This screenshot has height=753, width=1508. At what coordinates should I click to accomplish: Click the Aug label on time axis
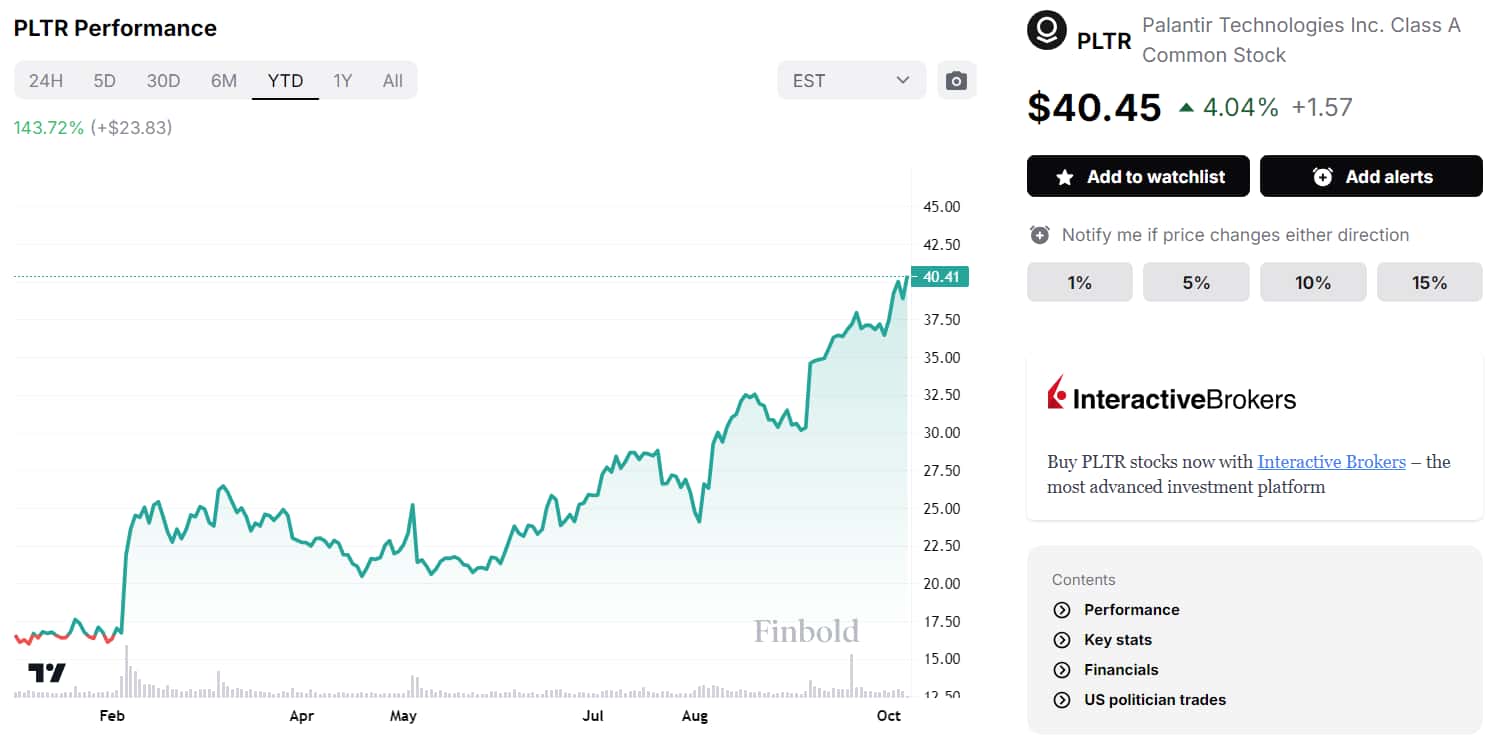click(694, 716)
